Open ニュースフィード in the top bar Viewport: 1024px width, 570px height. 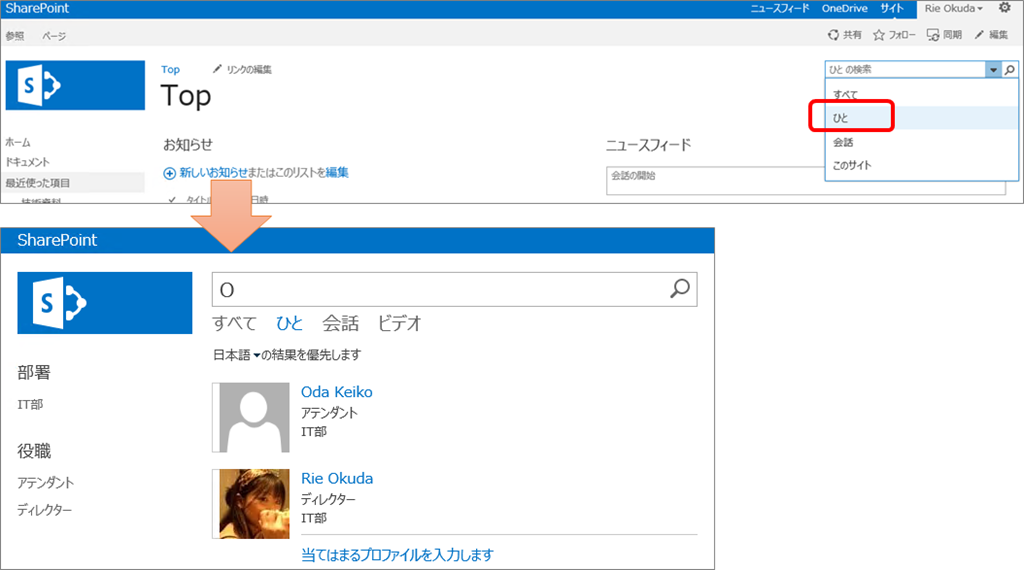click(780, 8)
